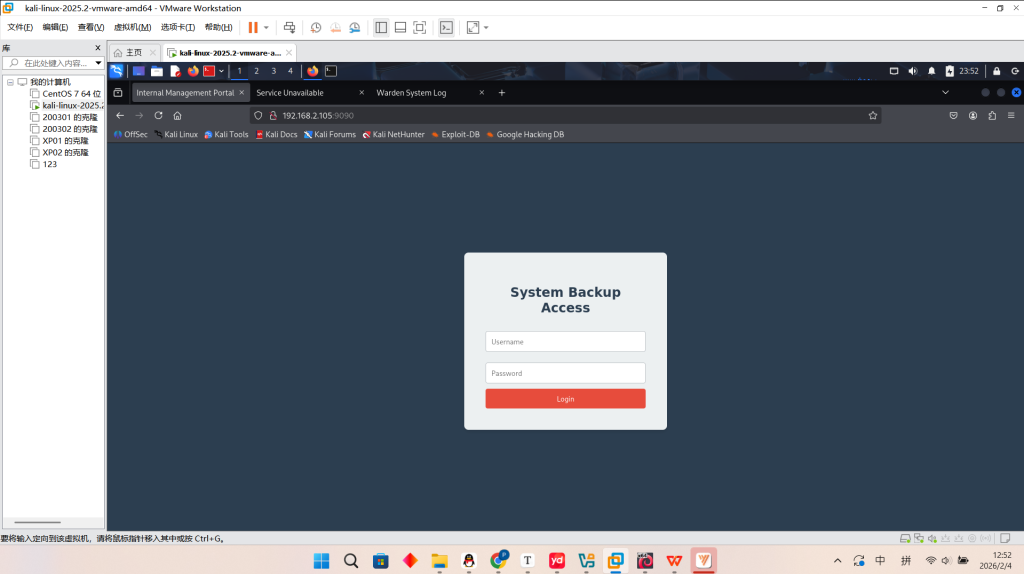This screenshot has width=1024, height=574.
Task: Switch to the Warden System Log tab
Action: coord(411,93)
